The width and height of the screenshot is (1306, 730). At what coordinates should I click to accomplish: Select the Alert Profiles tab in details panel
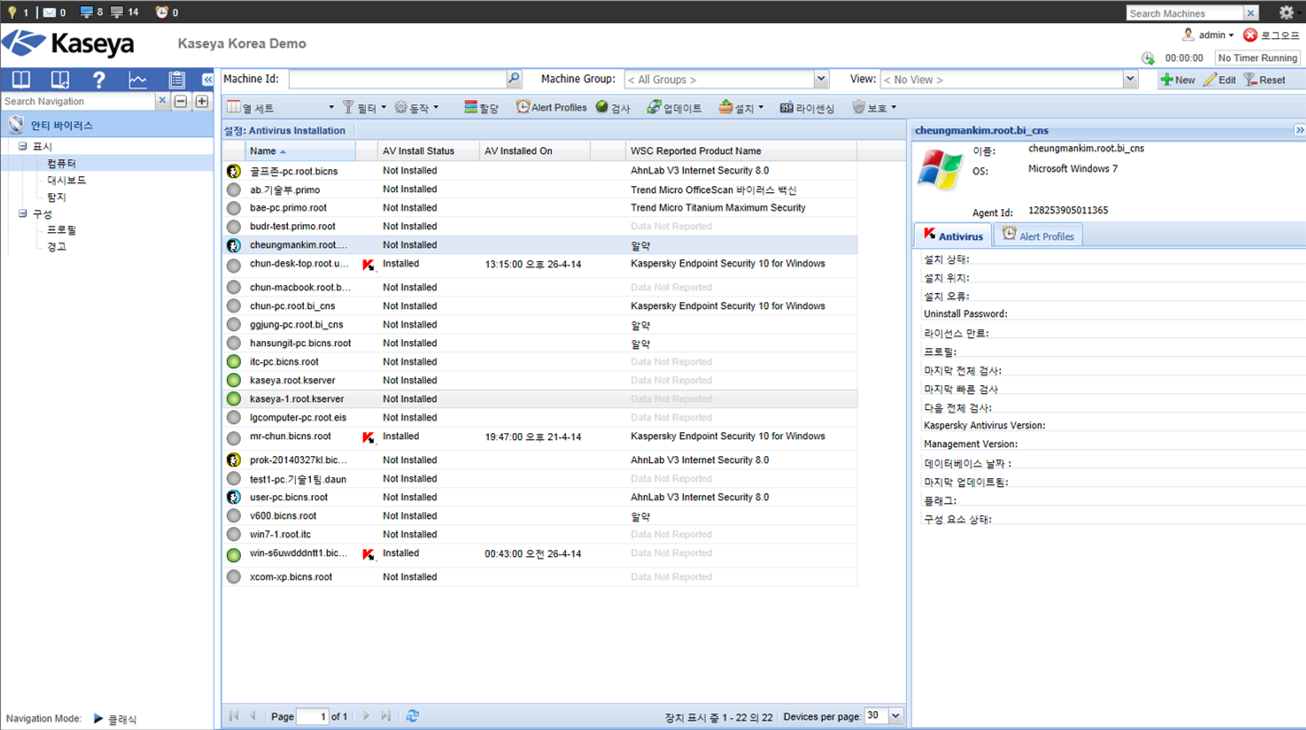1038,235
